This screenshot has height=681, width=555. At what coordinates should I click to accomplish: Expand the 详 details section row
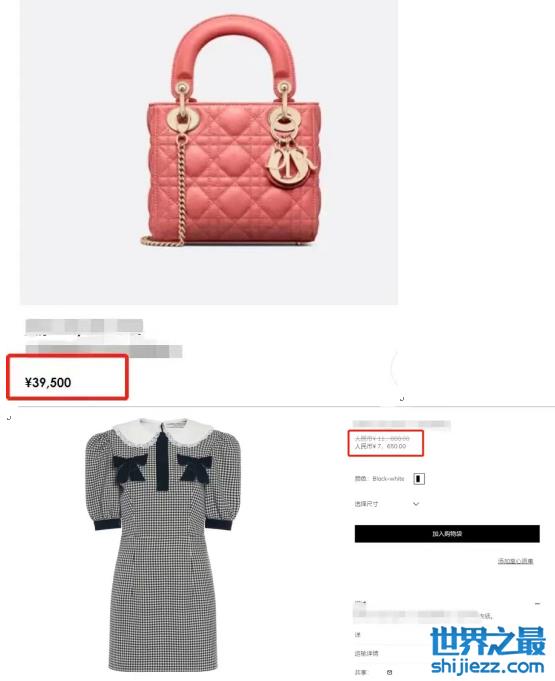358,635
